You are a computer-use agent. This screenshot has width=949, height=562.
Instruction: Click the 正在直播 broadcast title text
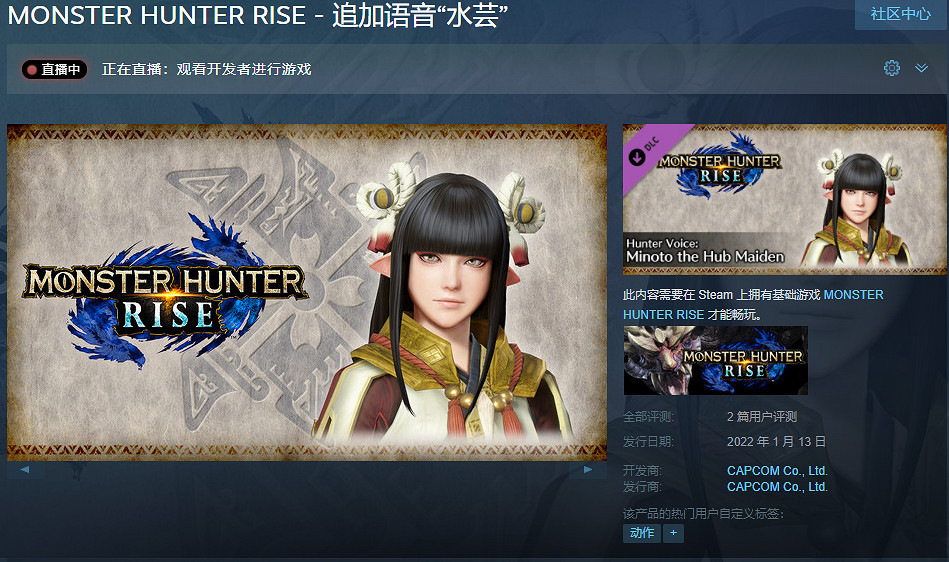[x=206, y=70]
